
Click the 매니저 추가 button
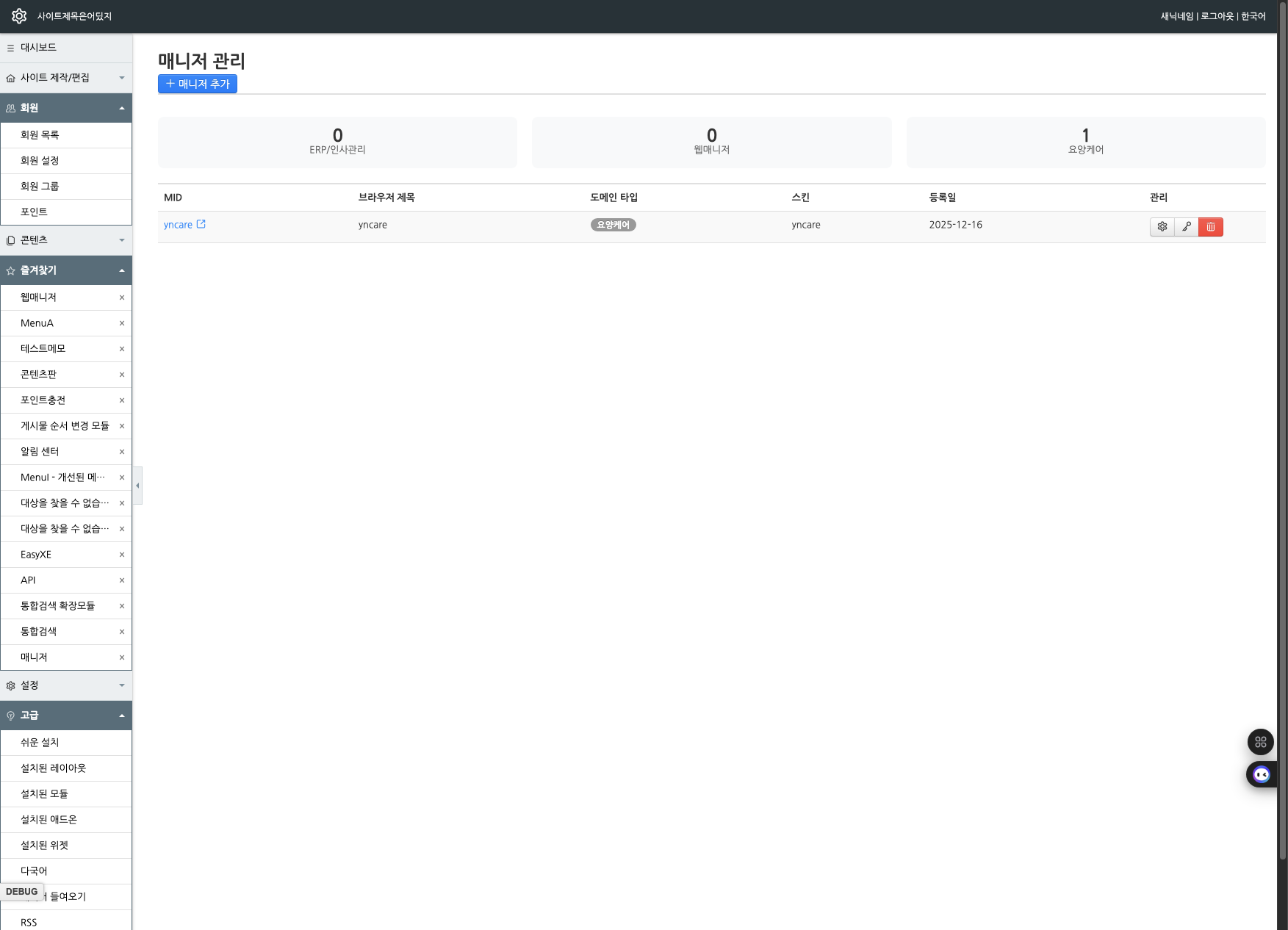point(198,84)
